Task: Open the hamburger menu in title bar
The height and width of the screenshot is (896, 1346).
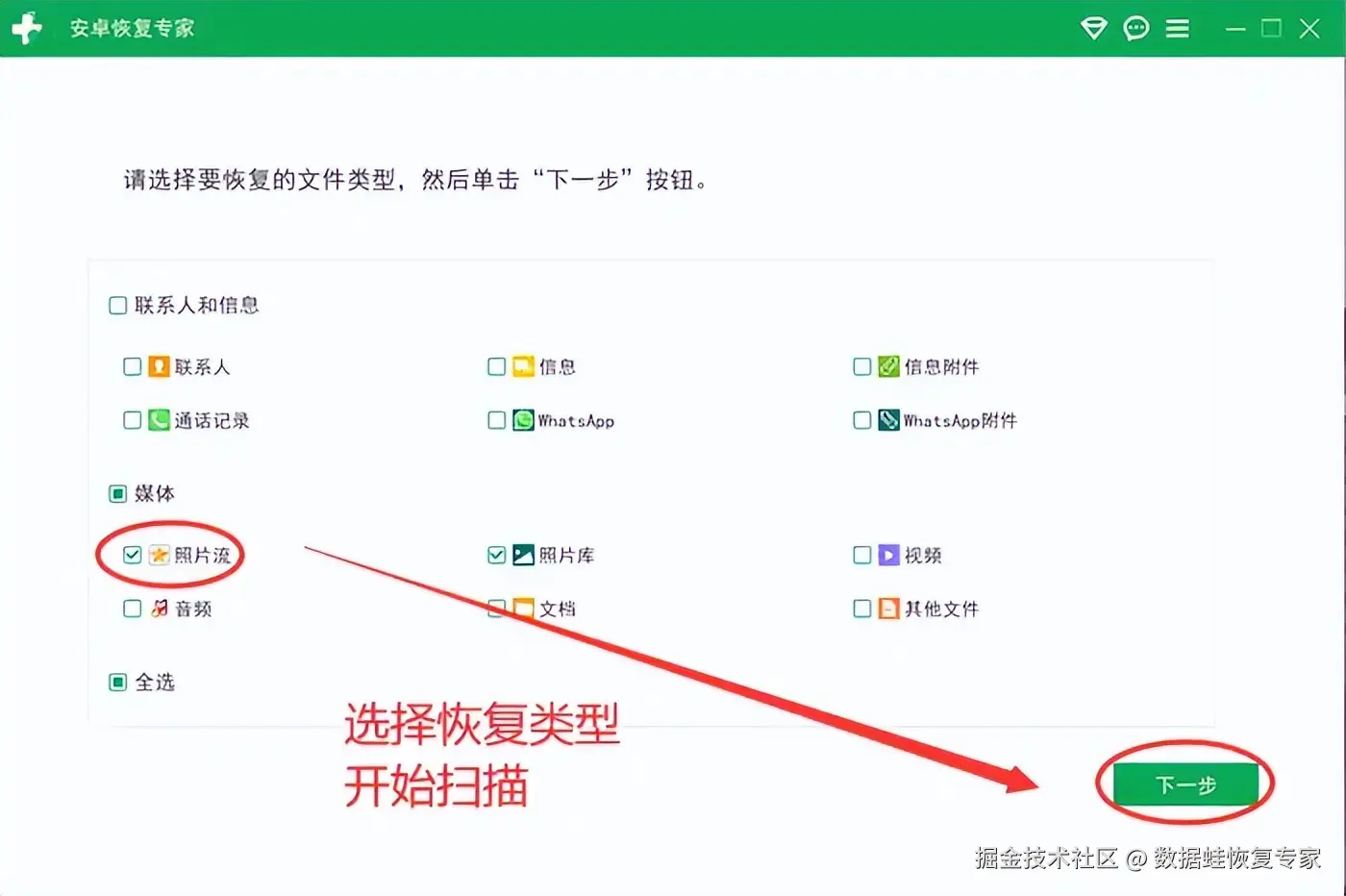Action: click(x=1178, y=29)
